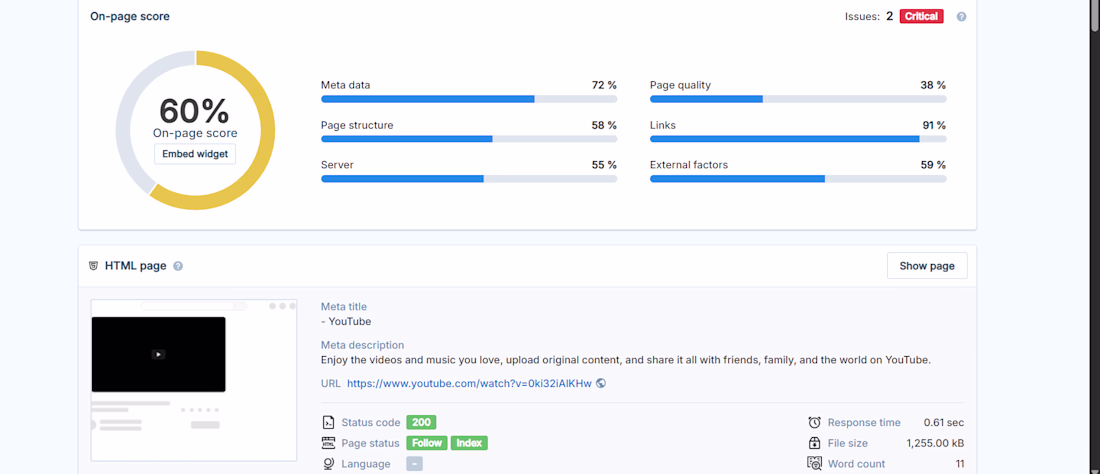The width and height of the screenshot is (1100, 474).
Task: Click the Meta description paragraph text
Action: 626,360
